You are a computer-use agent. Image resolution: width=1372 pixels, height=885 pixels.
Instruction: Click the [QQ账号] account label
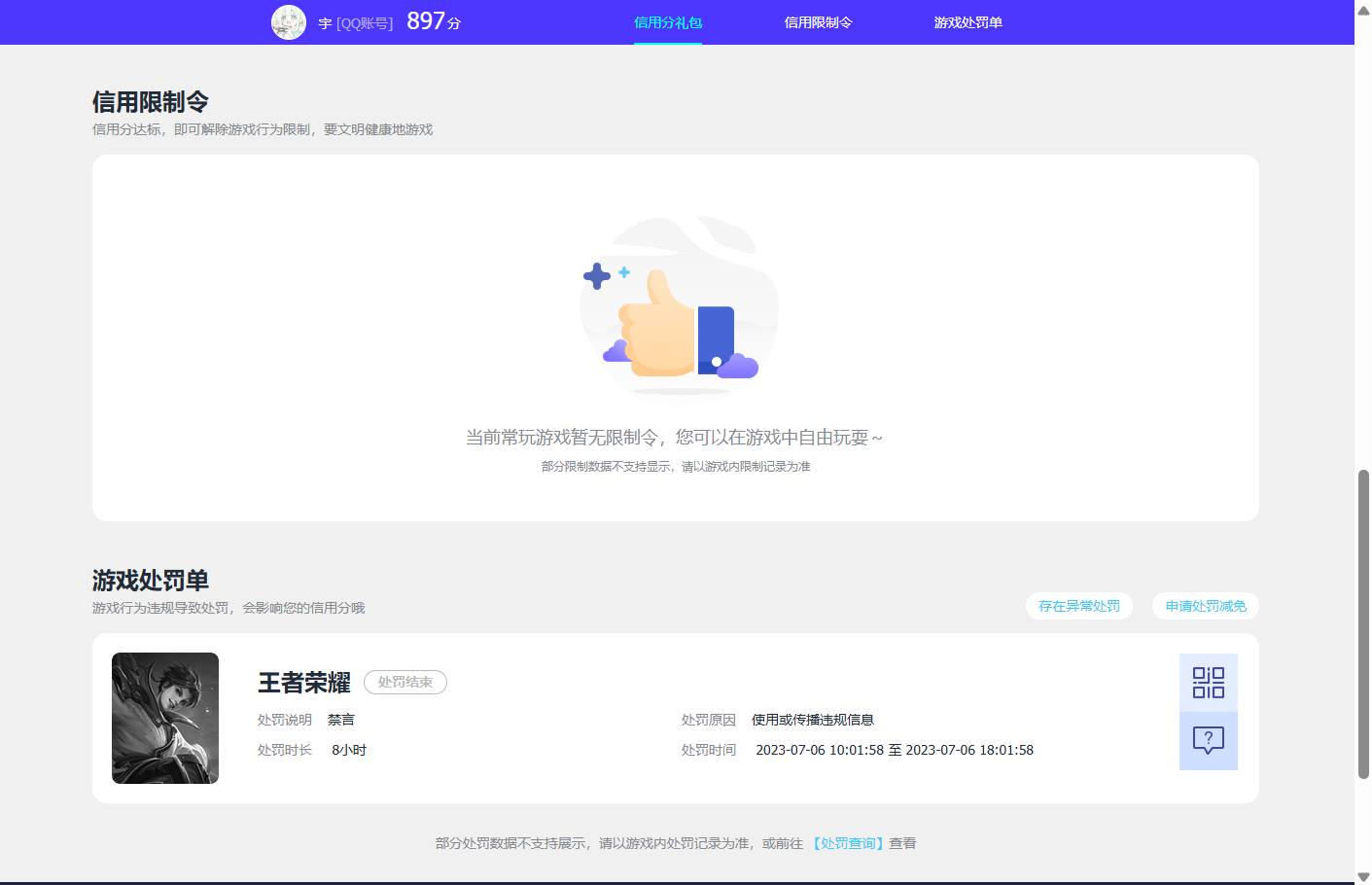click(365, 23)
